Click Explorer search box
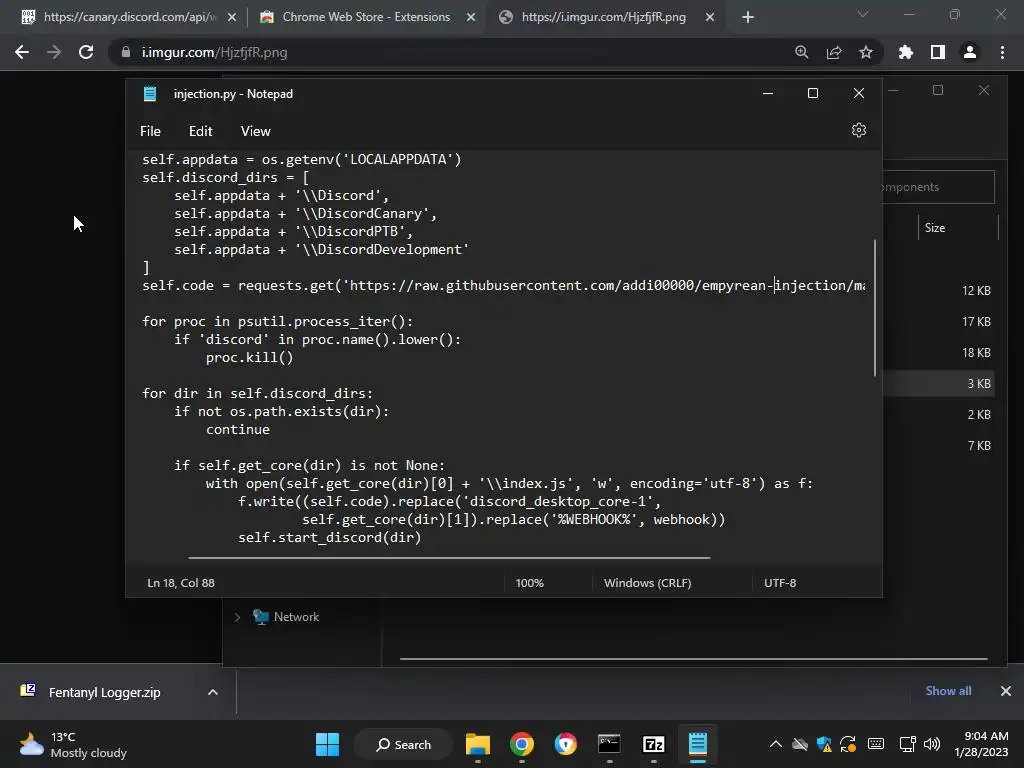This screenshot has height=768, width=1024. click(938, 187)
